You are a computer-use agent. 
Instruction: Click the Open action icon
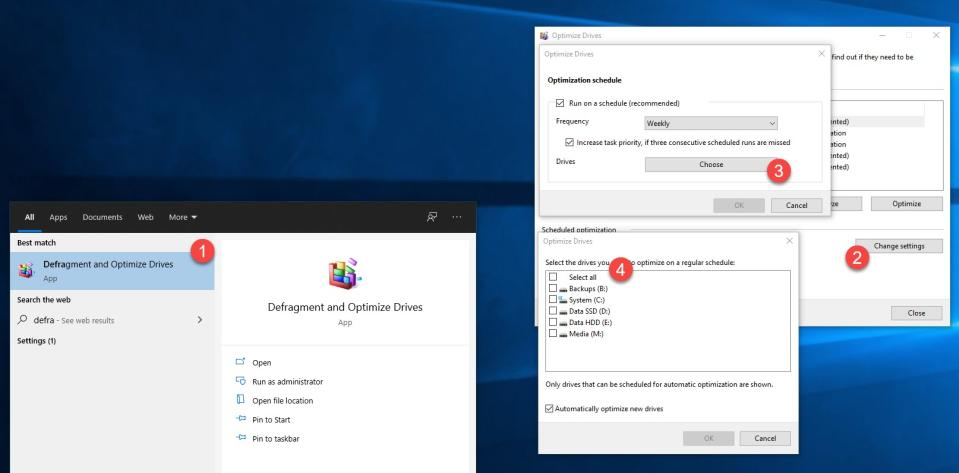point(240,362)
